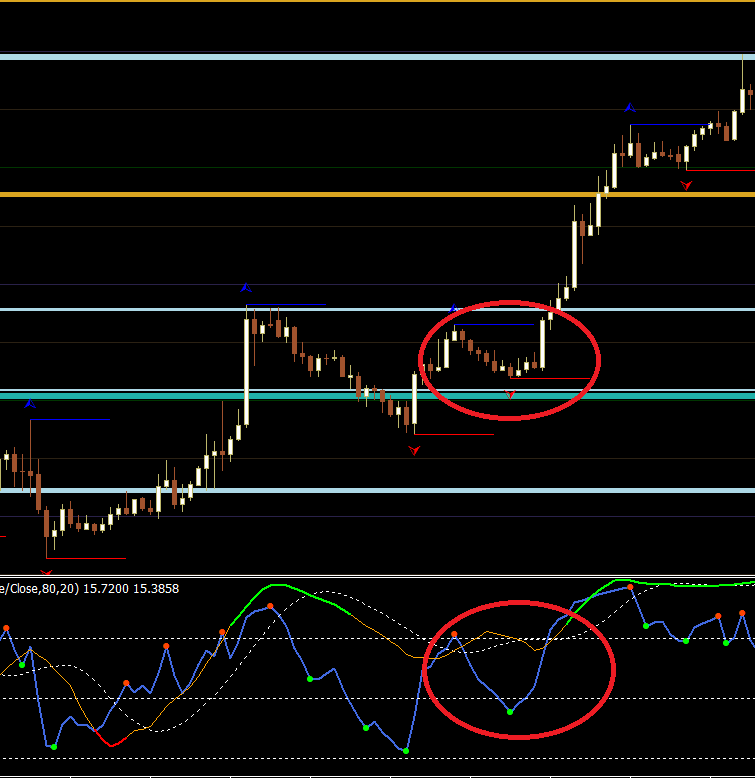The height and width of the screenshot is (778, 755).
Task: Select the indicator value 15.3858
Action: [156, 589]
